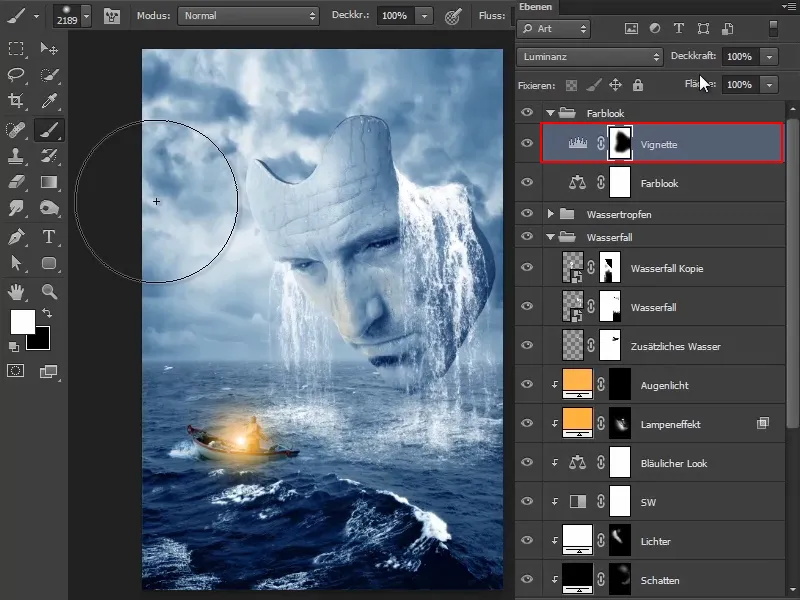Select the Gradient tool
The height and width of the screenshot is (600, 800).
pyautogui.click(x=49, y=182)
